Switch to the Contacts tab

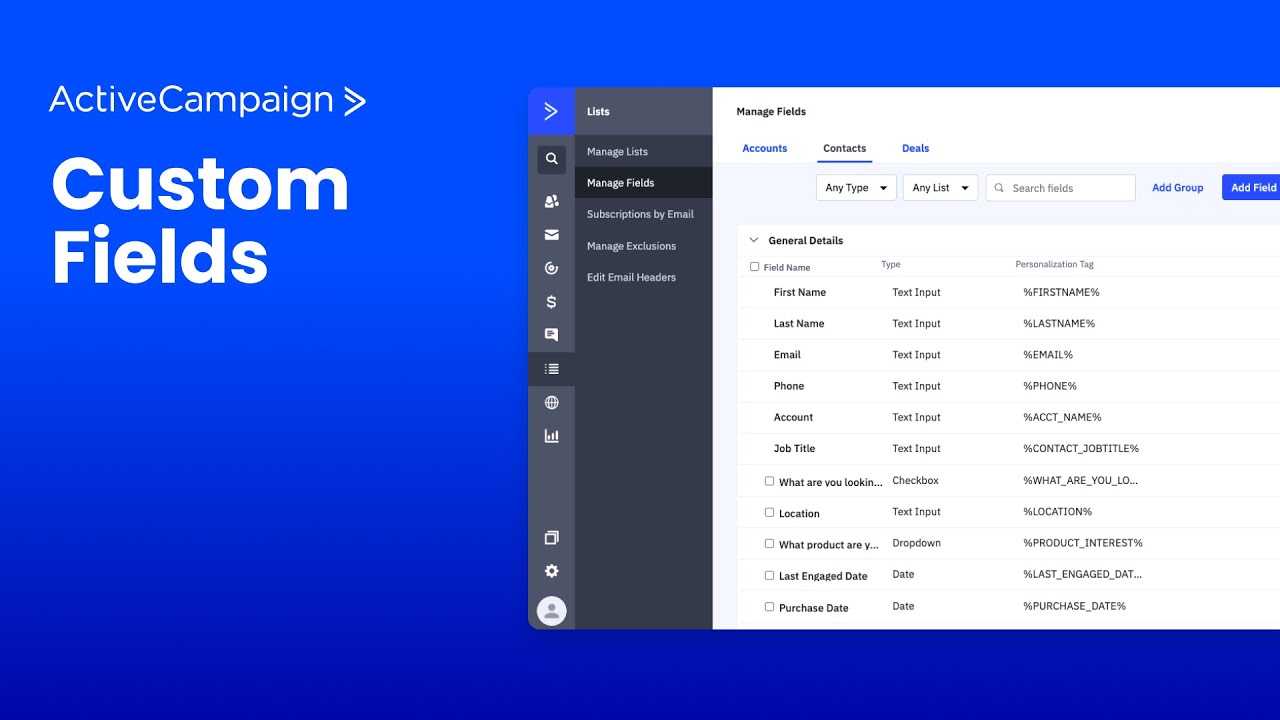pos(845,148)
